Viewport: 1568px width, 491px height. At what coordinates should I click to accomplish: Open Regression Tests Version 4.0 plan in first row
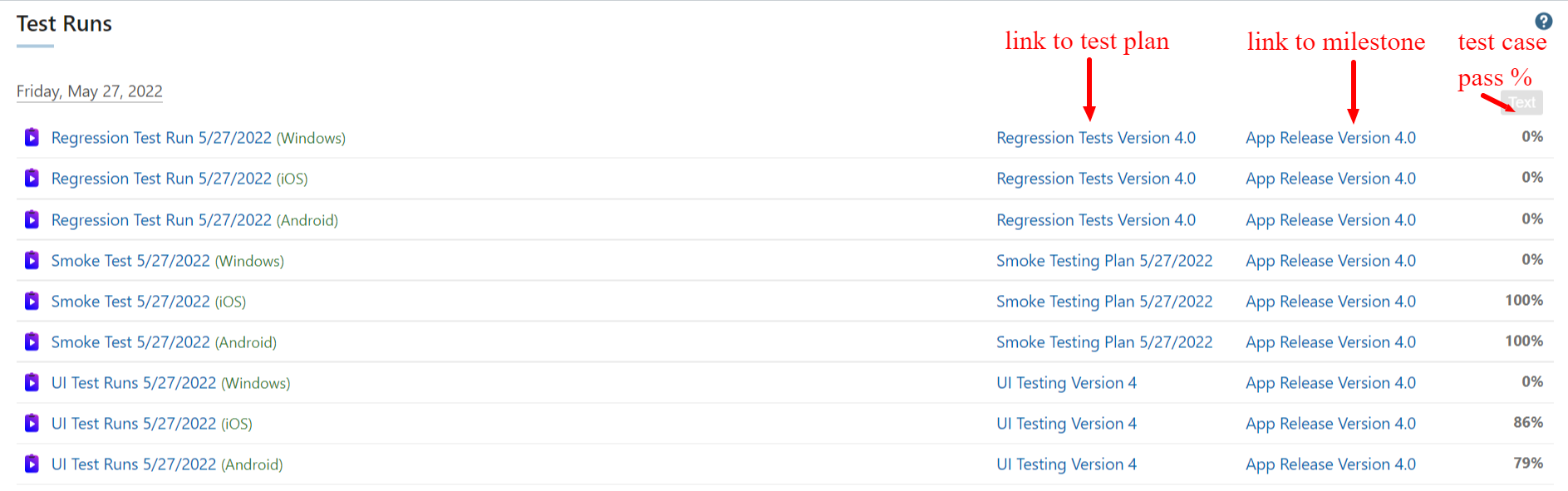coord(1095,138)
